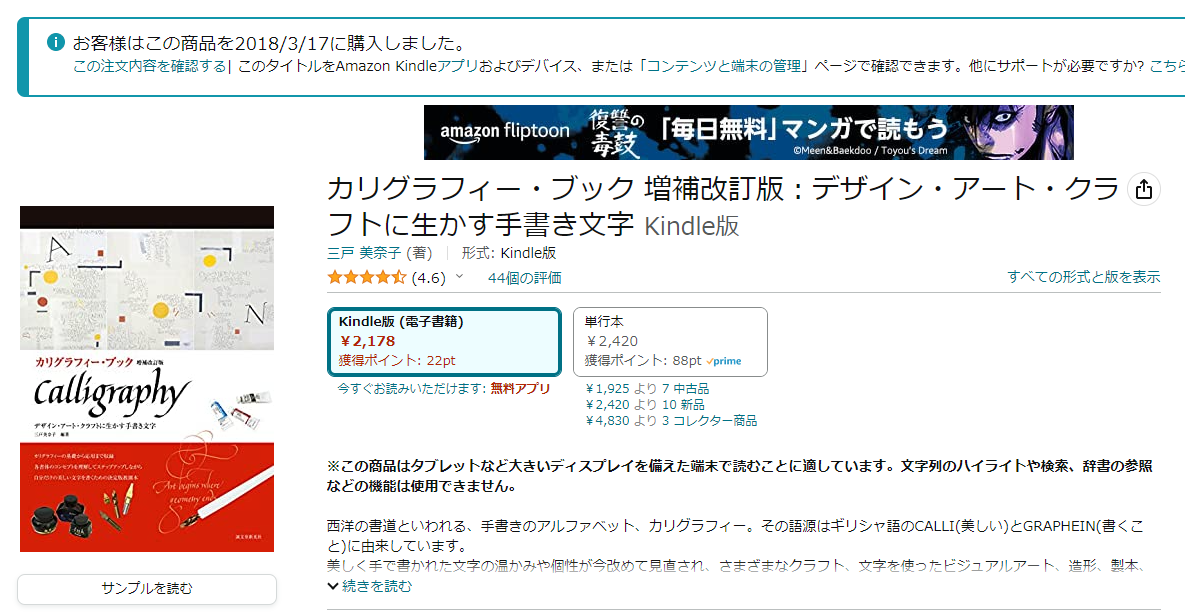Open the 無料アプリ link
This screenshot has width=1185, height=613.
(520, 389)
